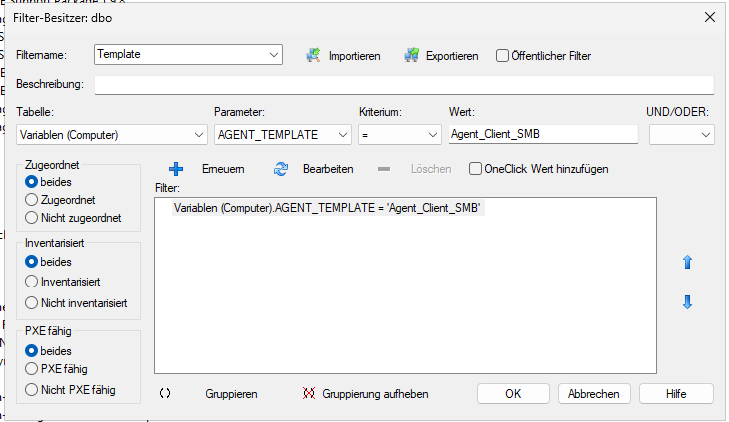This screenshot has height=422, width=729.
Task: Click the Gruppieren parentheses icon
Action: pos(165,394)
